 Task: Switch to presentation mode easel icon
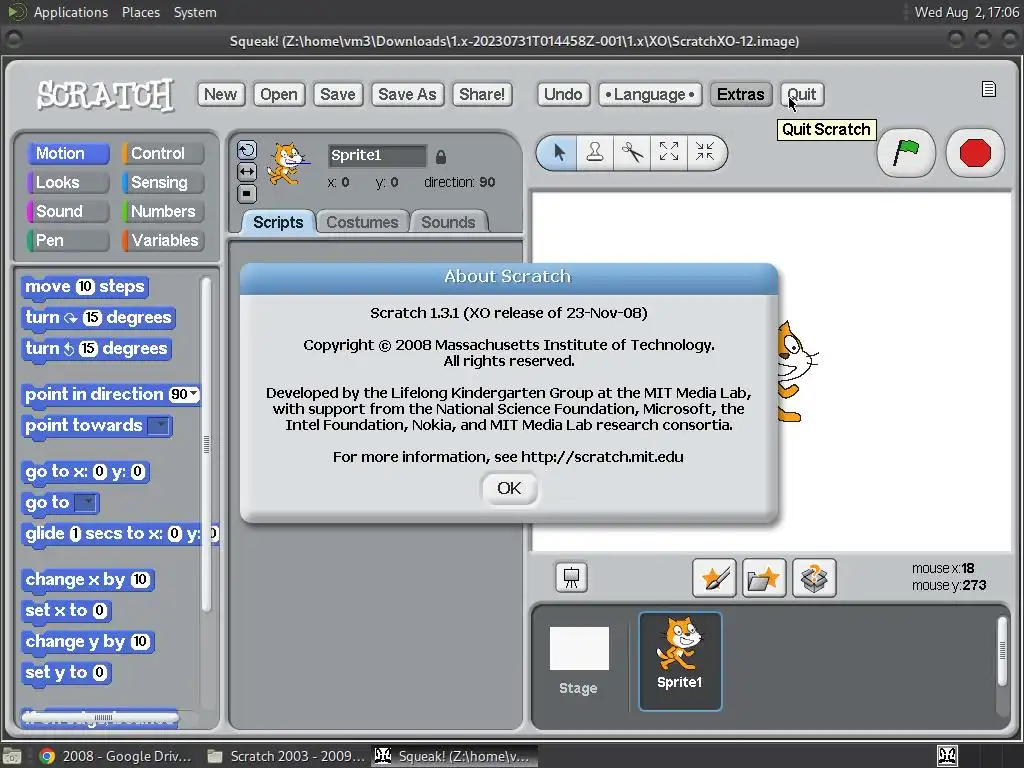point(571,577)
